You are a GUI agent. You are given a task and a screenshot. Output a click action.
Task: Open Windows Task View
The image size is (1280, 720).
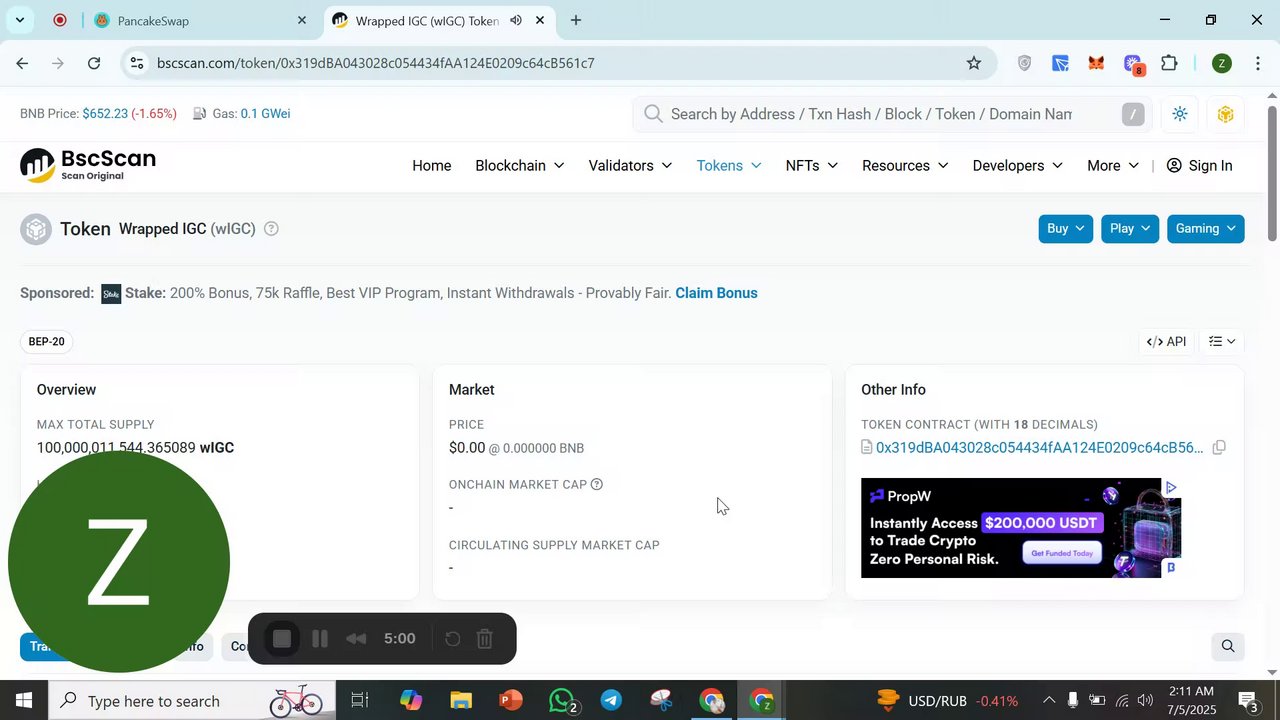[360, 700]
